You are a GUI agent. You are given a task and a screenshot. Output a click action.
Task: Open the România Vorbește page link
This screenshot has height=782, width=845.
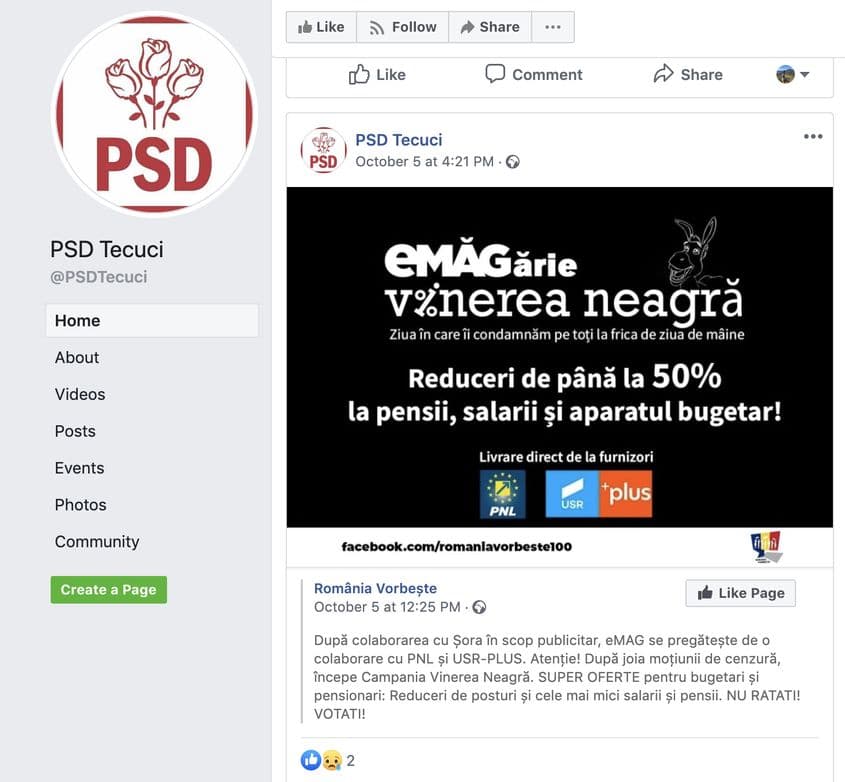point(376,588)
